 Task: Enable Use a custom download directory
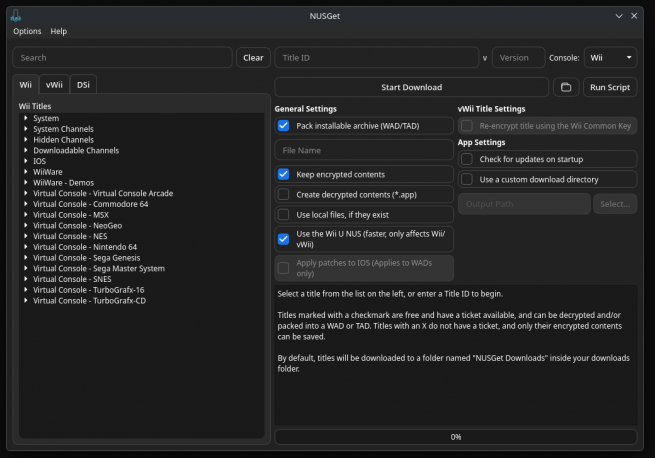click(x=467, y=179)
